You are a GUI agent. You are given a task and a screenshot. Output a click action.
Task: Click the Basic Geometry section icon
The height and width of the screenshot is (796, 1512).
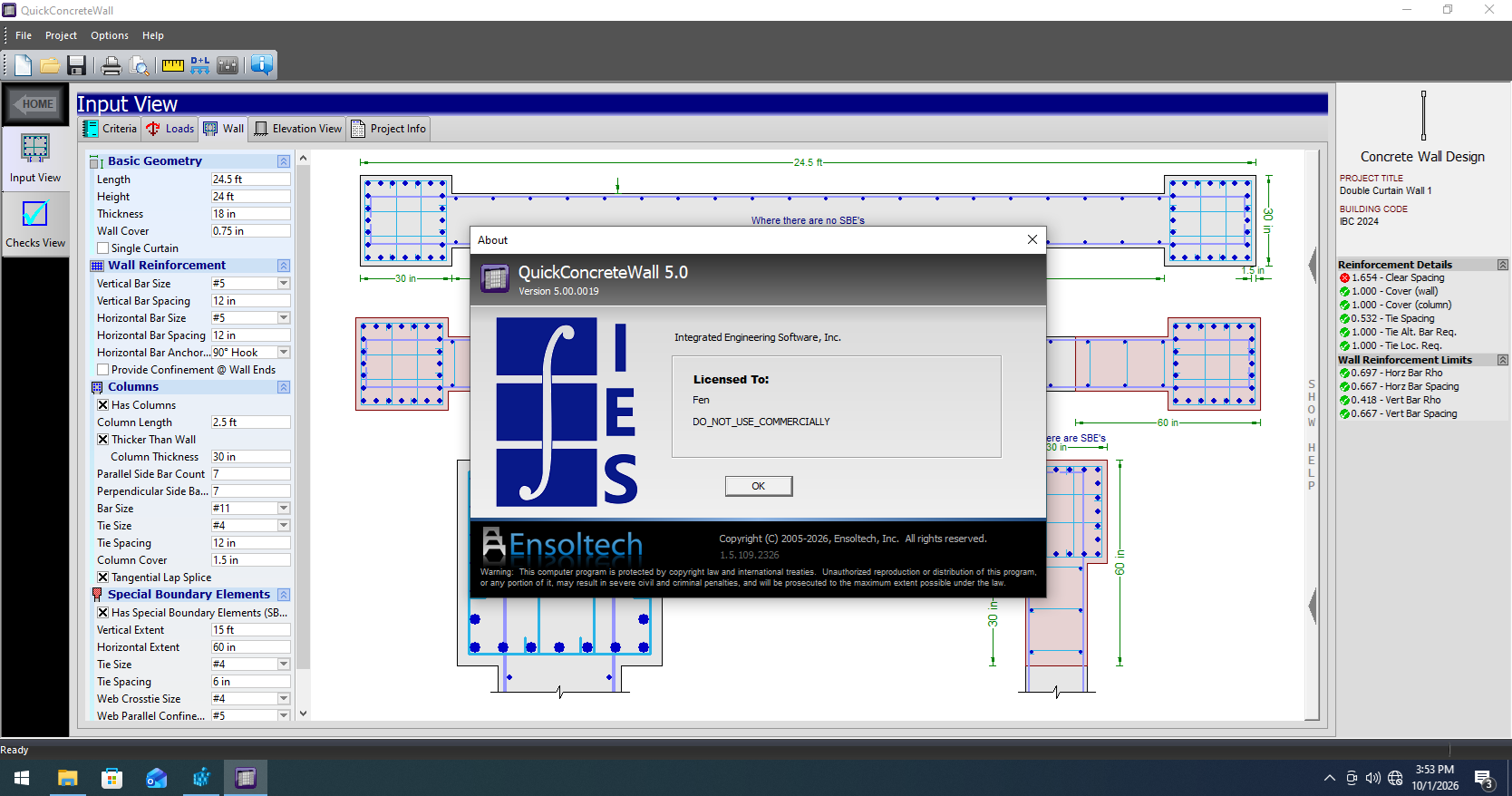[x=97, y=161]
